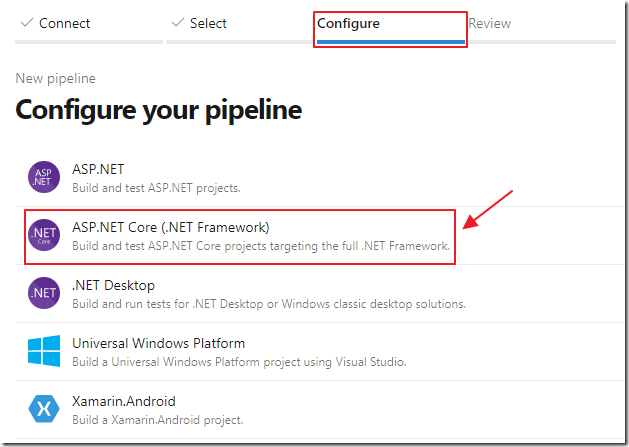
Task: Click the ASP.NET purple circle icon
Action: (x=44, y=177)
